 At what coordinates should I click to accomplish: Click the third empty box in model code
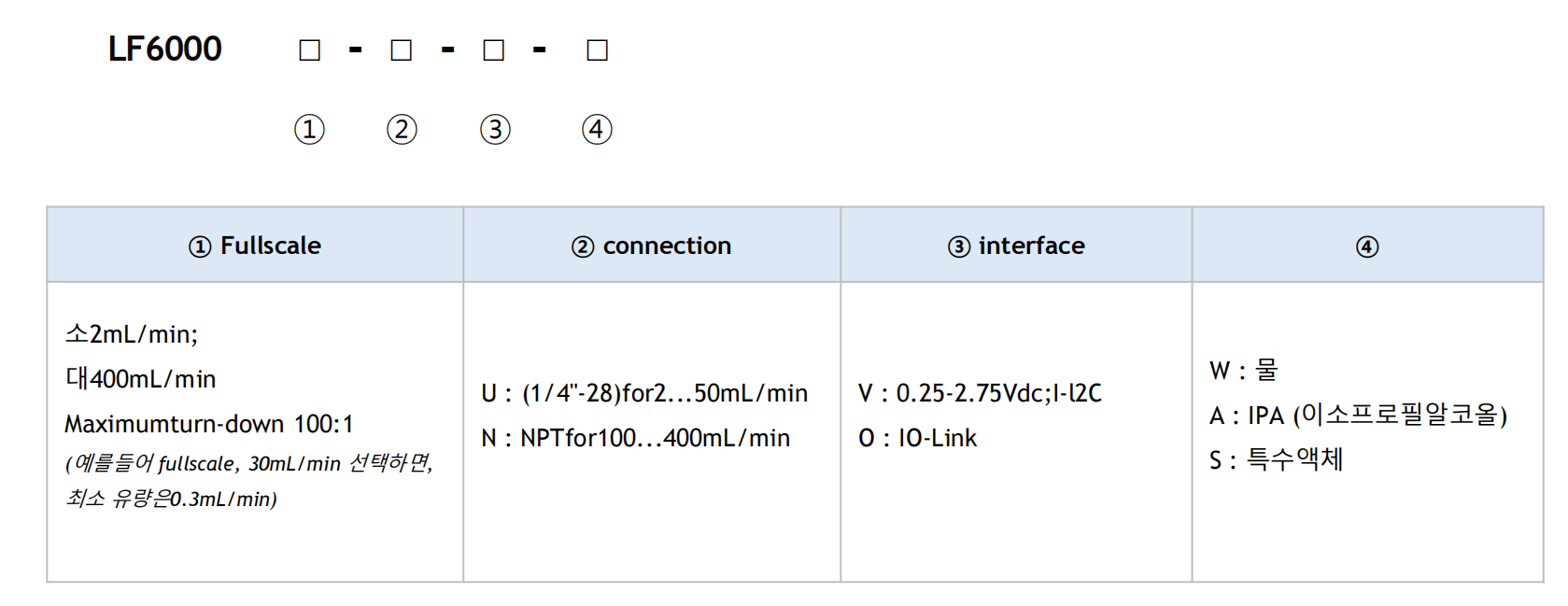coord(494,49)
